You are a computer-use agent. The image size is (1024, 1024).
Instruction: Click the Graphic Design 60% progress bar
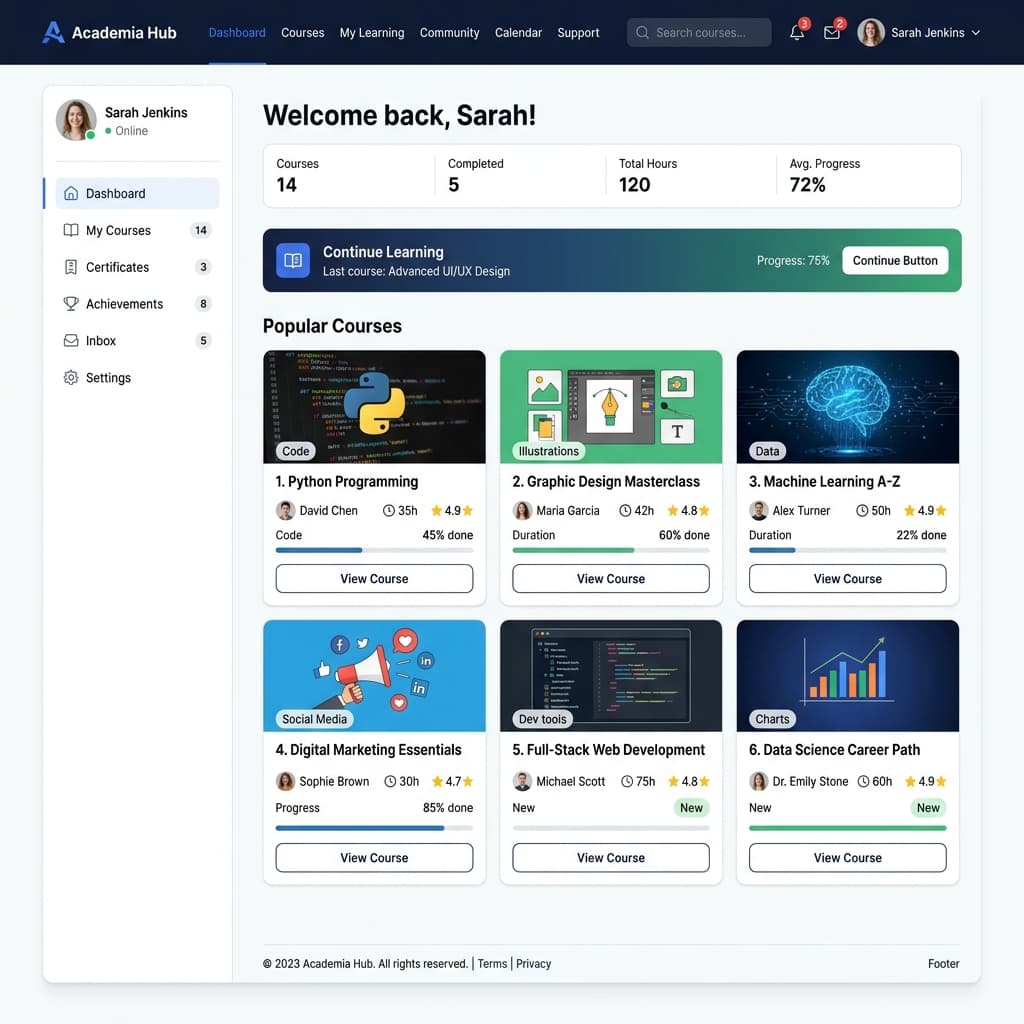[611, 550]
